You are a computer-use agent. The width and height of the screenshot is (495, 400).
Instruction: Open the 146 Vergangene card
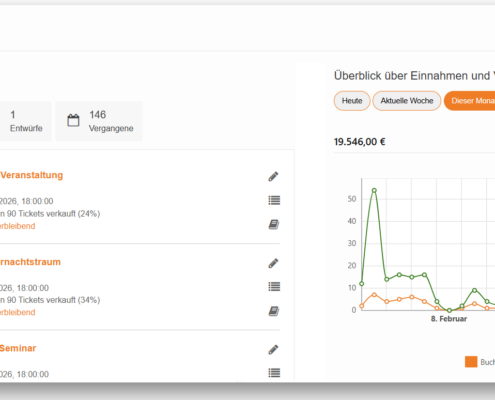point(99,121)
